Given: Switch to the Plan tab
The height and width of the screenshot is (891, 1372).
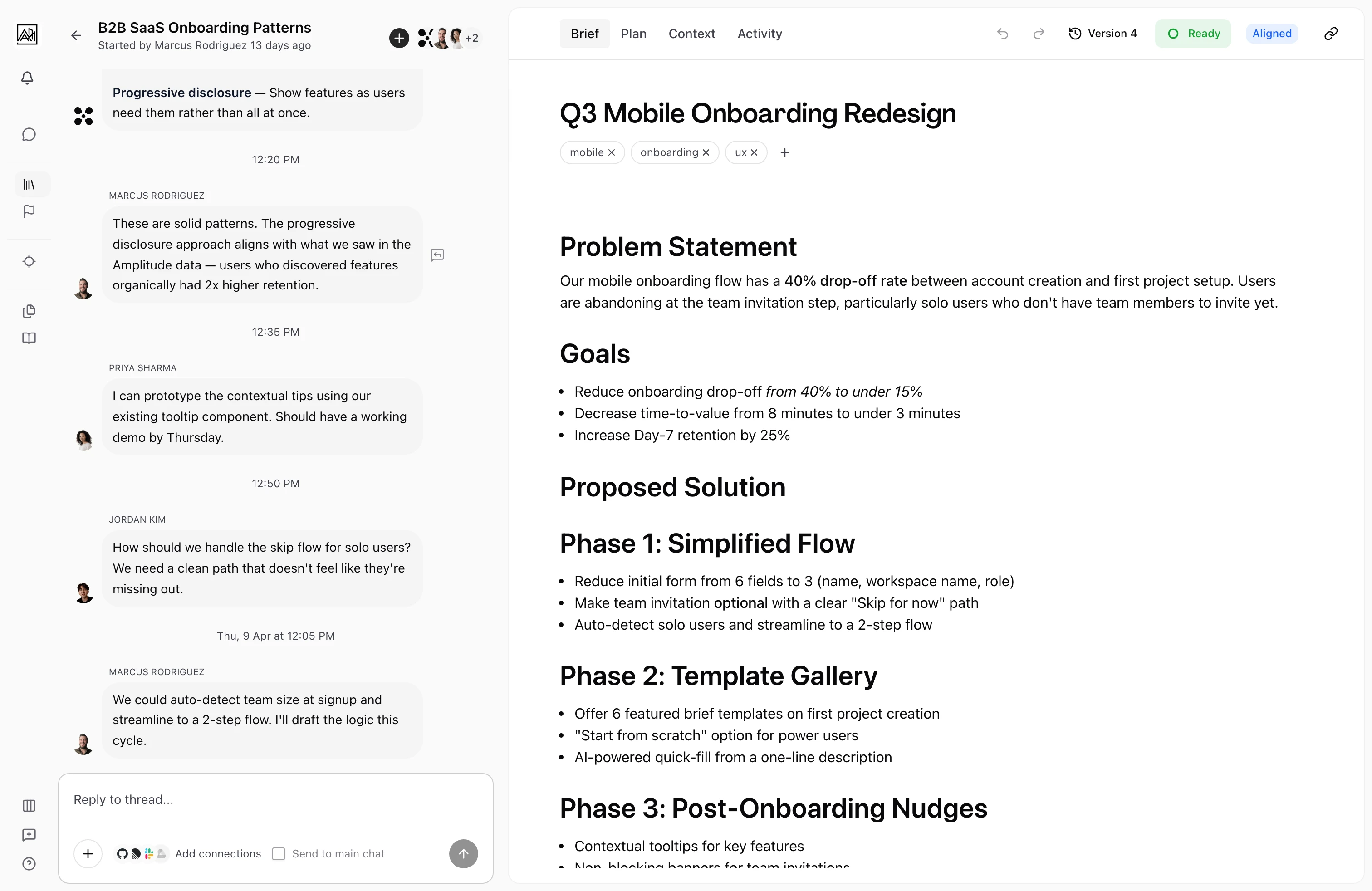Looking at the screenshot, I should click(633, 34).
